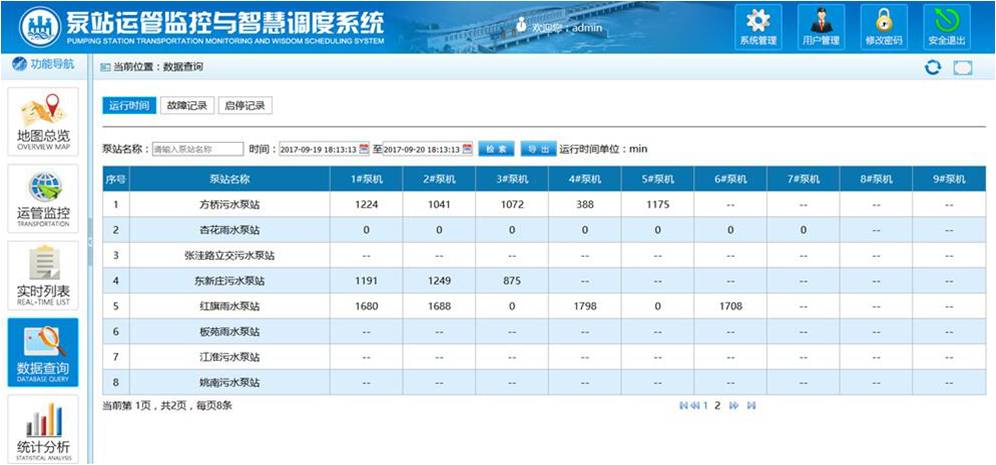Open the end time calendar picker
Screen dimensions: 996x465
click(x=468, y=149)
